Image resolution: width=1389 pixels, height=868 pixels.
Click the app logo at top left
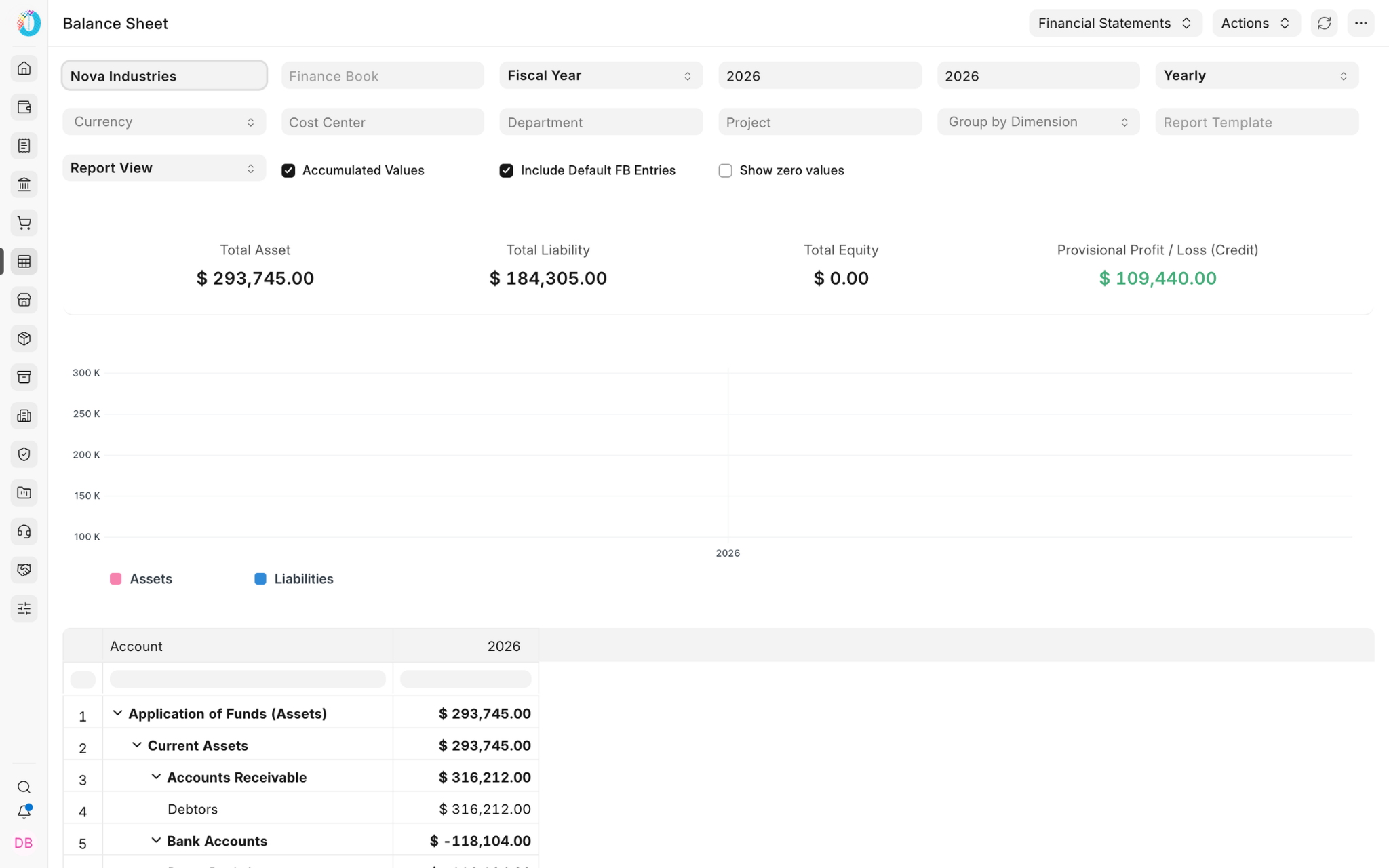(x=28, y=23)
